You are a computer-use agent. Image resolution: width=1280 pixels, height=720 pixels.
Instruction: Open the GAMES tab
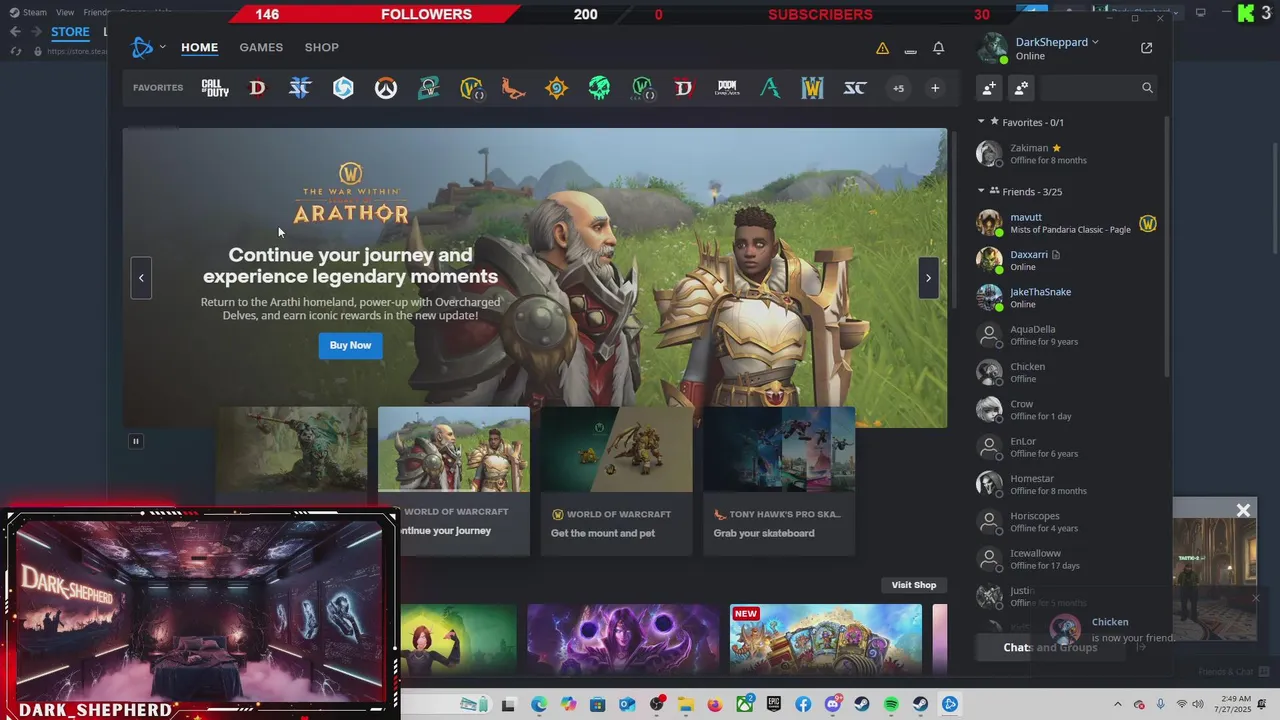(x=261, y=47)
